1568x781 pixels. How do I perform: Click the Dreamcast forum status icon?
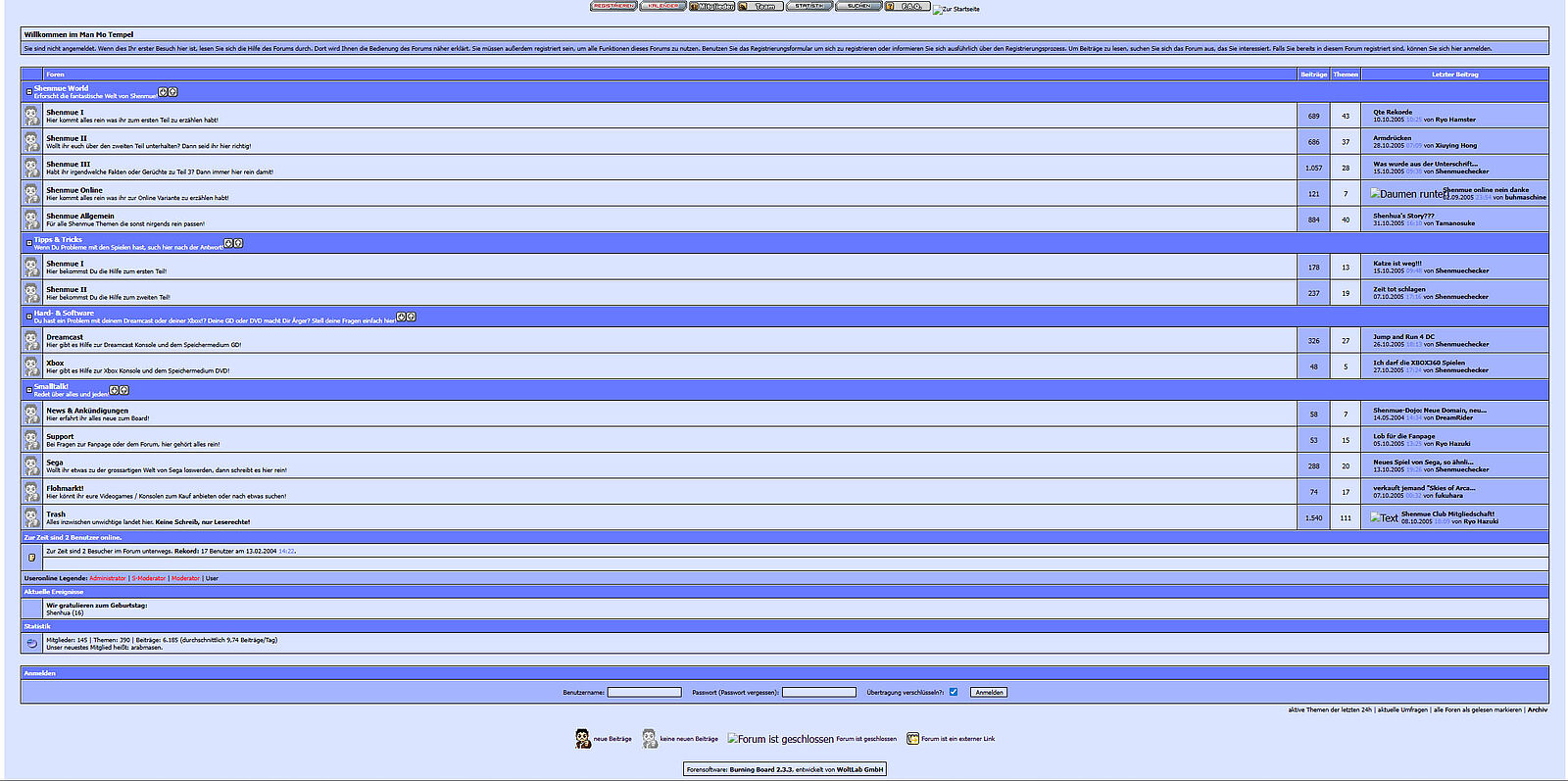click(31, 340)
